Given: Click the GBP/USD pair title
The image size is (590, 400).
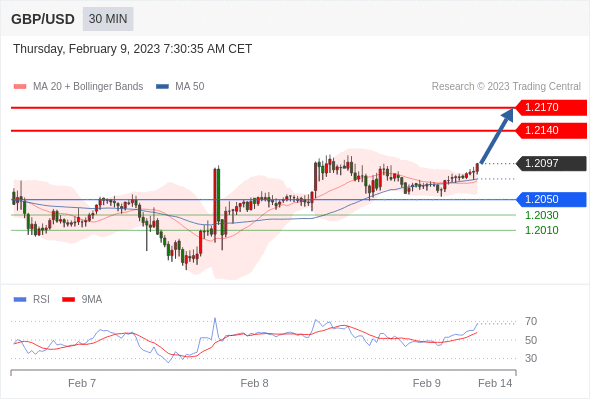Looking at the screenshot, I should pyautogui.click(x=43, y=19).
